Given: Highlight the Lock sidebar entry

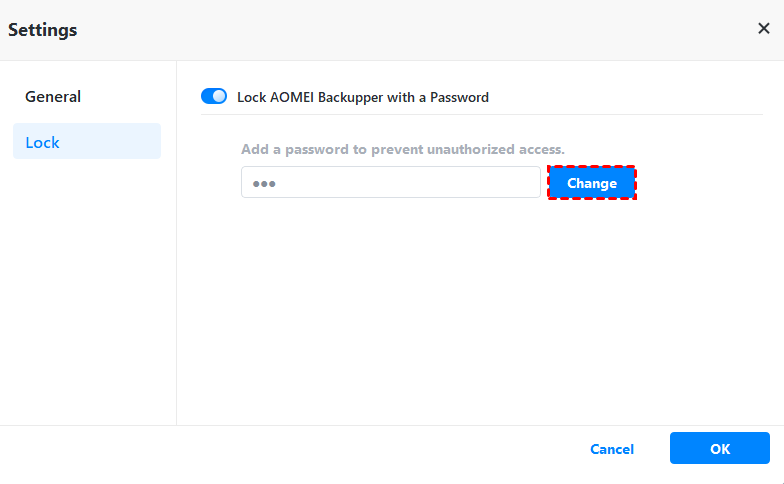Looking at the screenshot, I should [86, 142].
